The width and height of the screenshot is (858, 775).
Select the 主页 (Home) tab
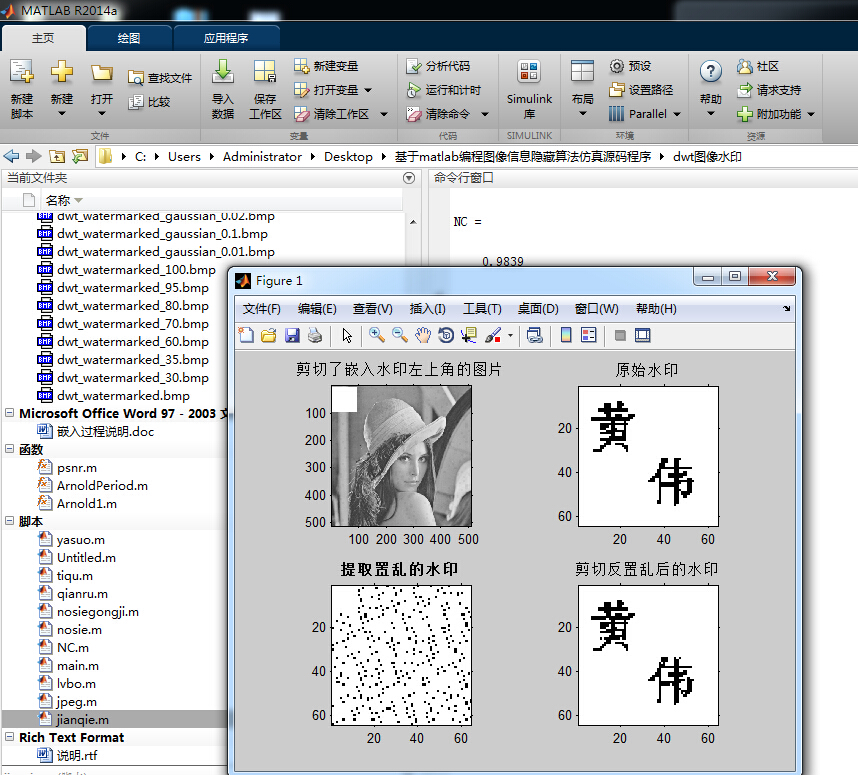click(x=43, y=38)
